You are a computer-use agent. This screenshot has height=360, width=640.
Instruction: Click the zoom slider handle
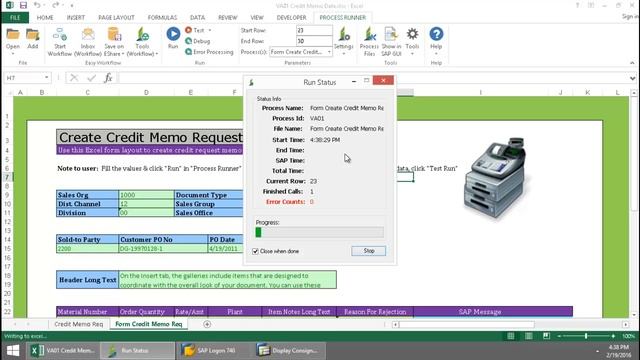click(x=586, y=336)
